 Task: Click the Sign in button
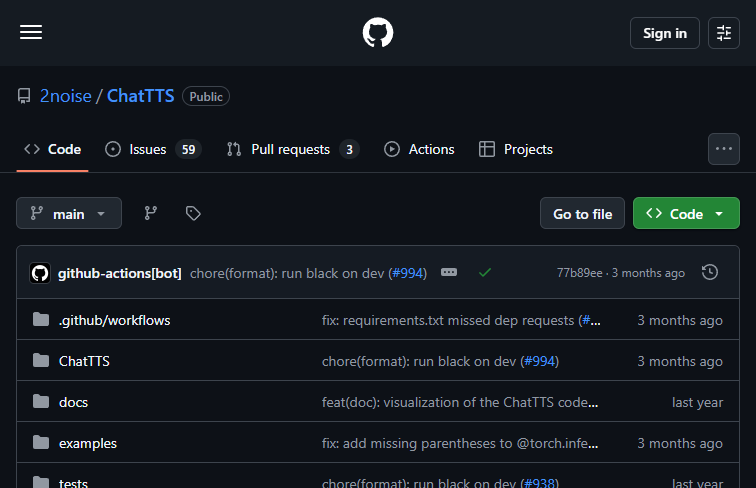(664, 33)
